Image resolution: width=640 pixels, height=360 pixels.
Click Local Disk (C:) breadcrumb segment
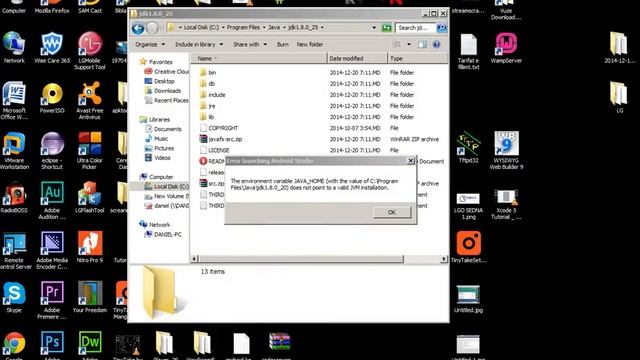(201, 27)
